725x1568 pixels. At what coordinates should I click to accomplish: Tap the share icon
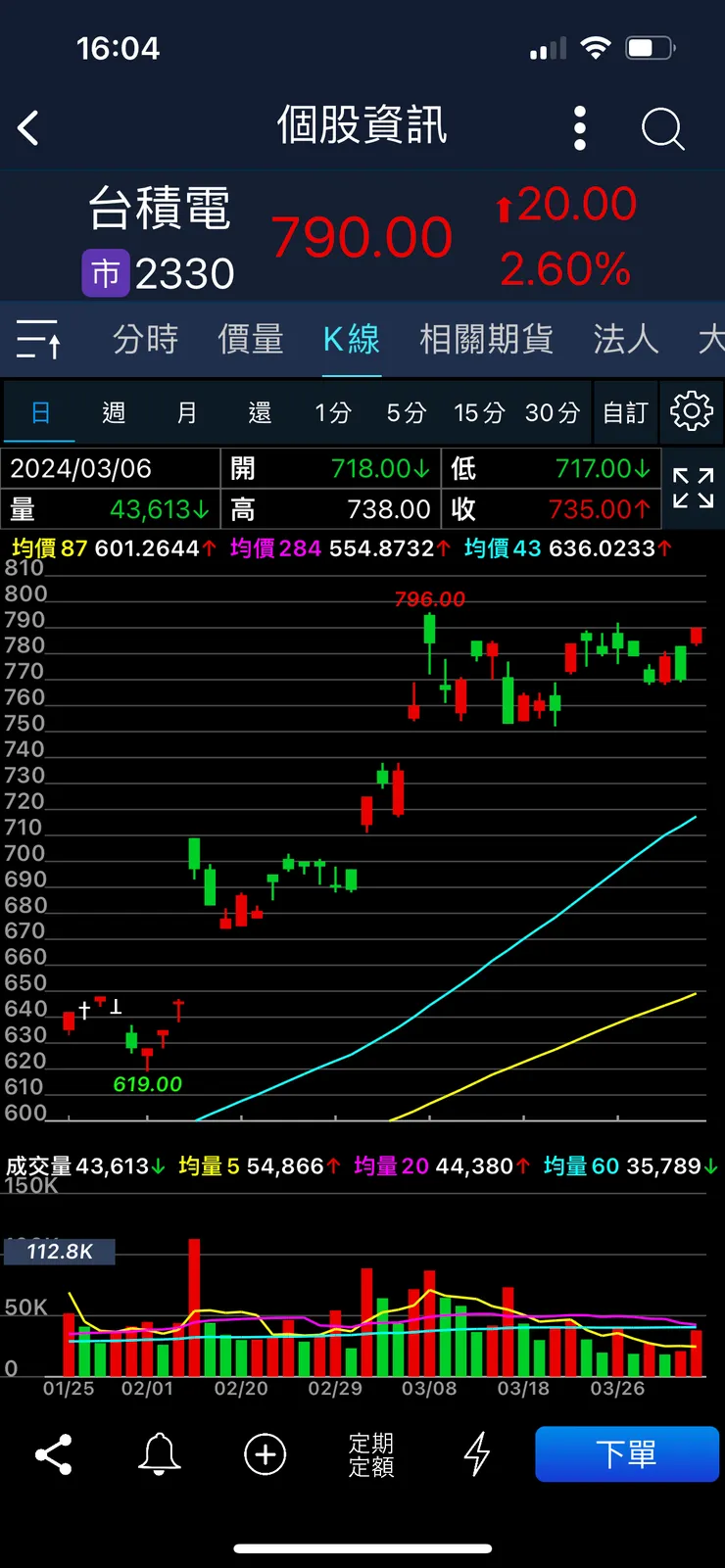54,1454
